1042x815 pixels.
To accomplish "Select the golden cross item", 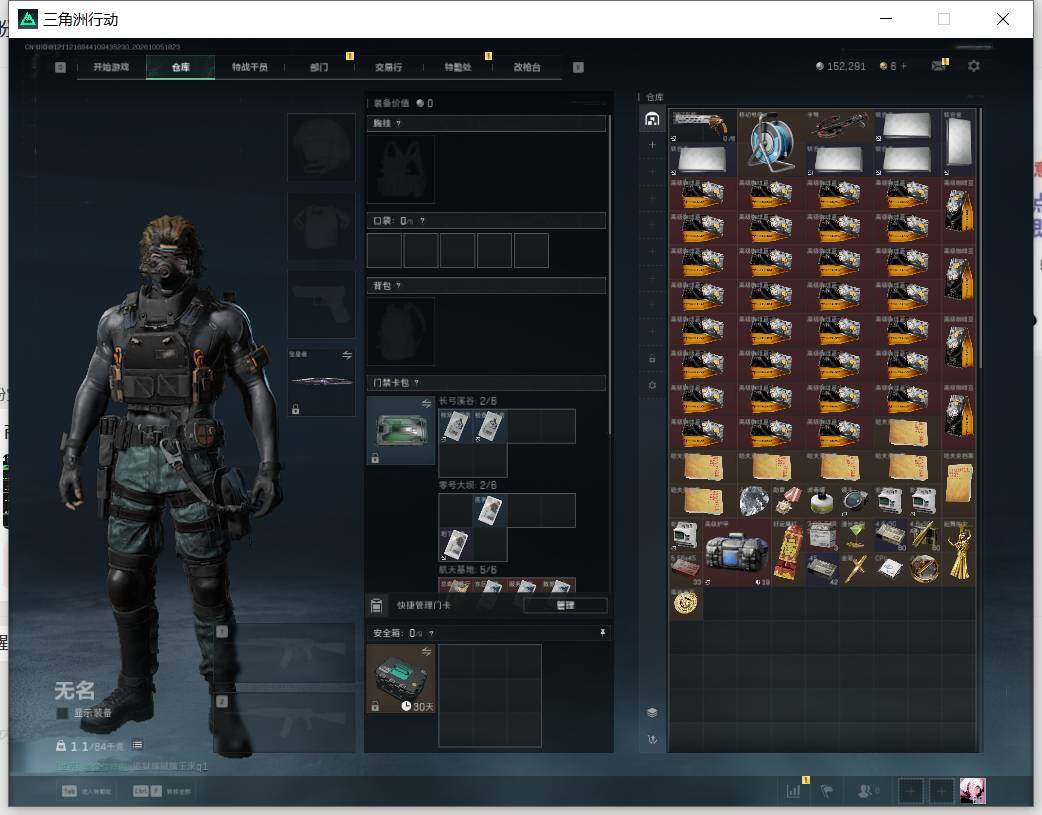I will [856, 570].
